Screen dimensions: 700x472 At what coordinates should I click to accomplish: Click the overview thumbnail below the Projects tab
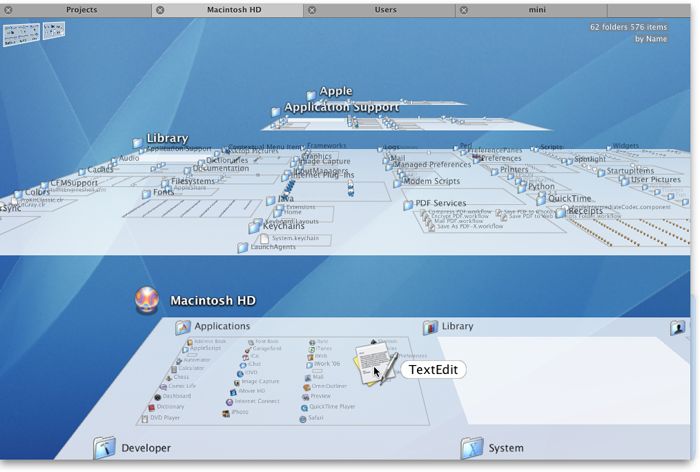[x=22, y=34]
